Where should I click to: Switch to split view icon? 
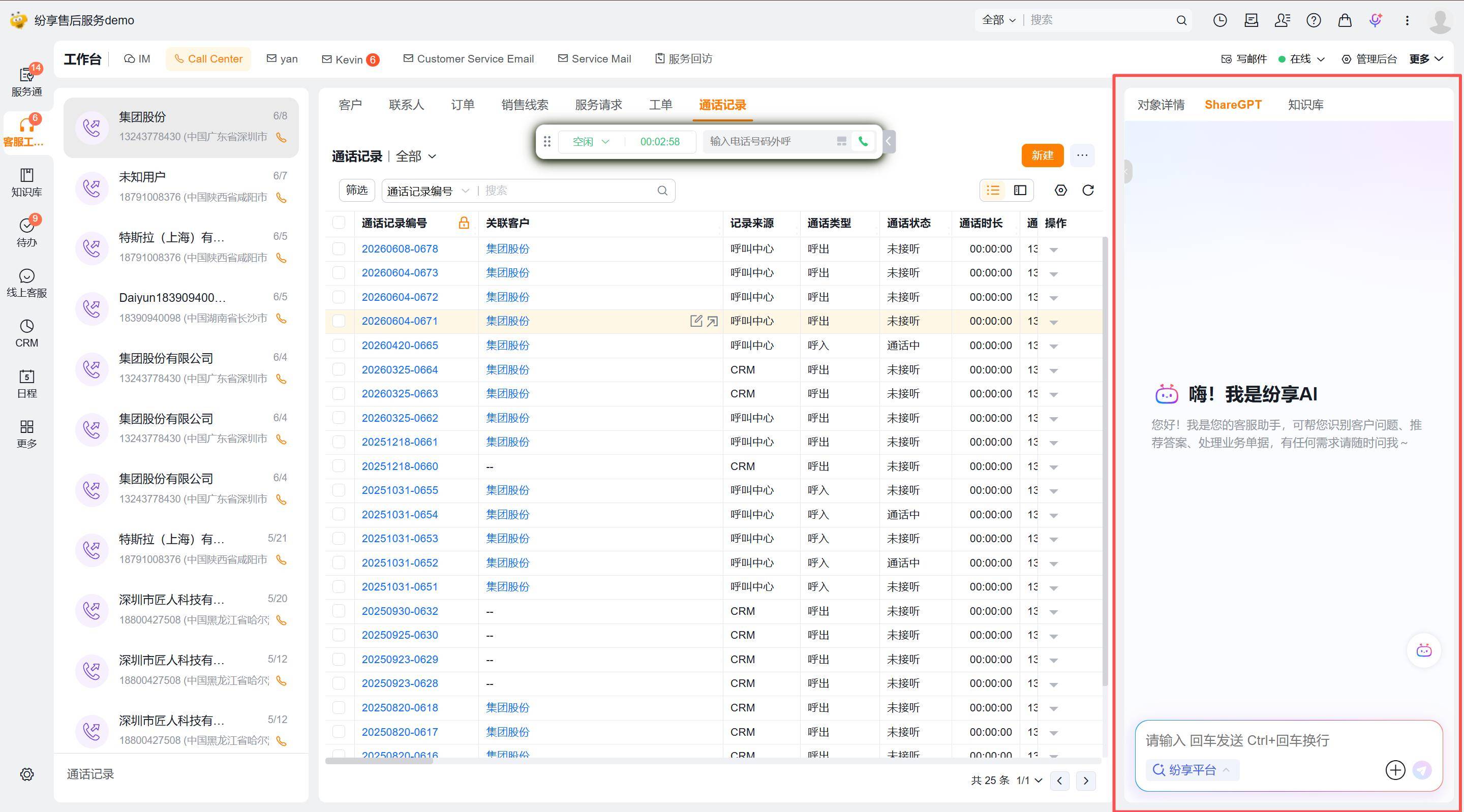click(x=1020, y=191)
